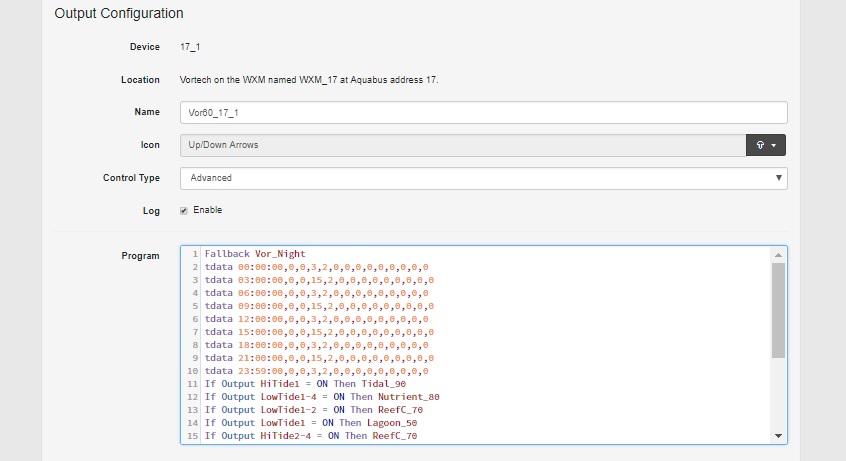Viewport: 846px width, 461px height.
Task: Click the Location text about WXM_17
Action: pyautogui.click(x=309, y=80)
